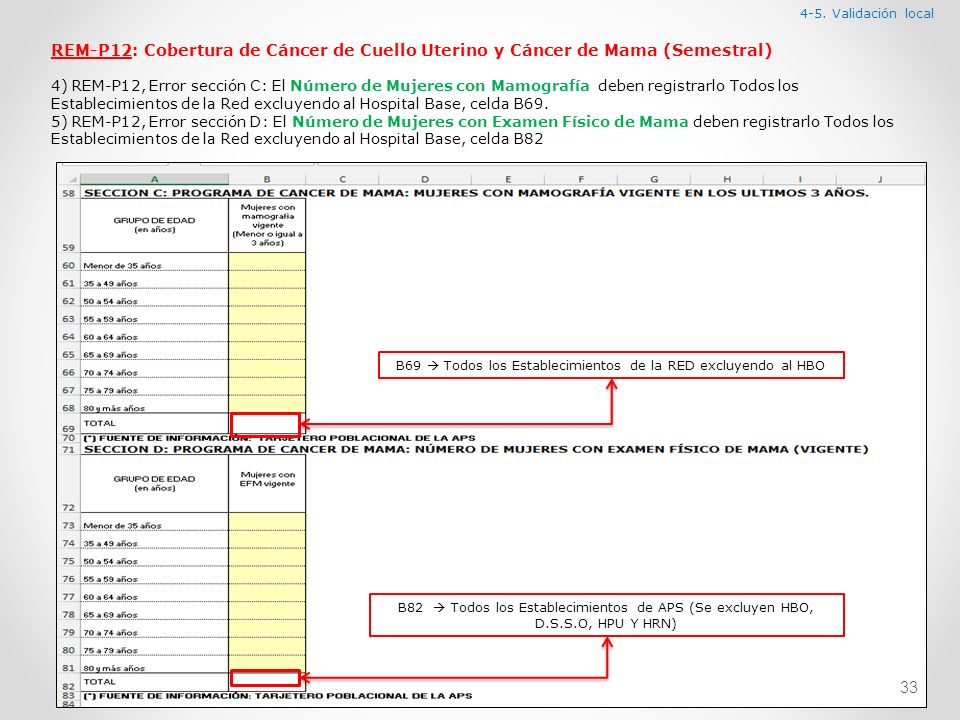Click yellow input cell B79
The image size is (960, 720).
pos(267,629)
